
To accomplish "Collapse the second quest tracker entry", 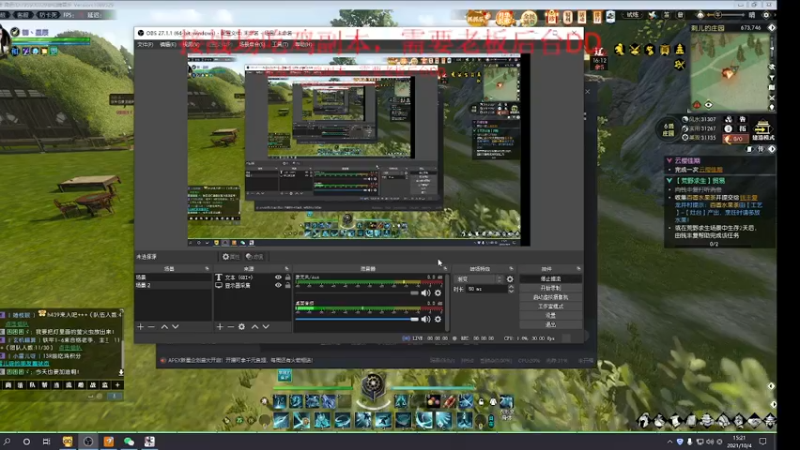I will click(669, 181).
